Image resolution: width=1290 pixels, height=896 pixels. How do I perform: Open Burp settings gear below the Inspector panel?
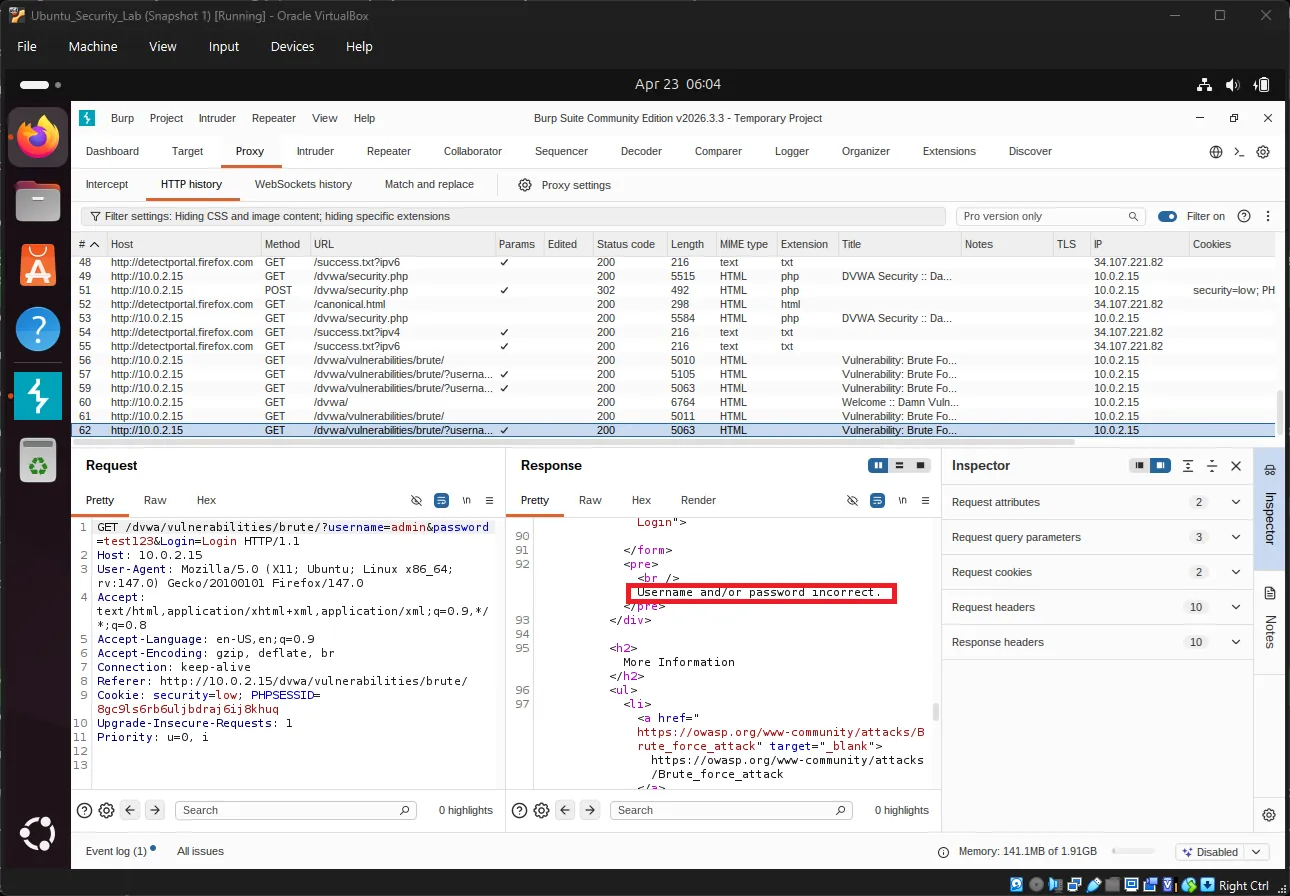(x=1268, y=815)
